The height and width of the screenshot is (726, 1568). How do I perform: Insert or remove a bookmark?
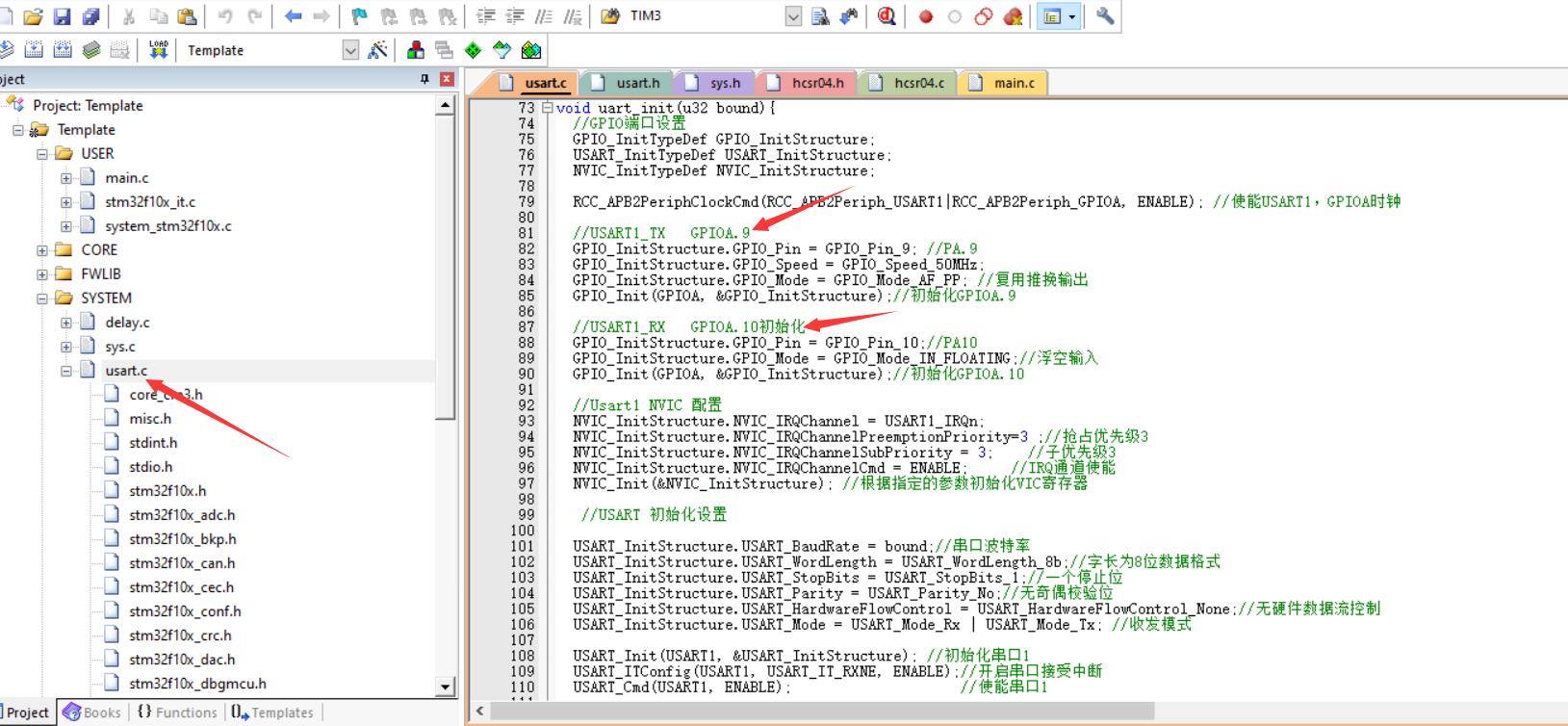360,16
